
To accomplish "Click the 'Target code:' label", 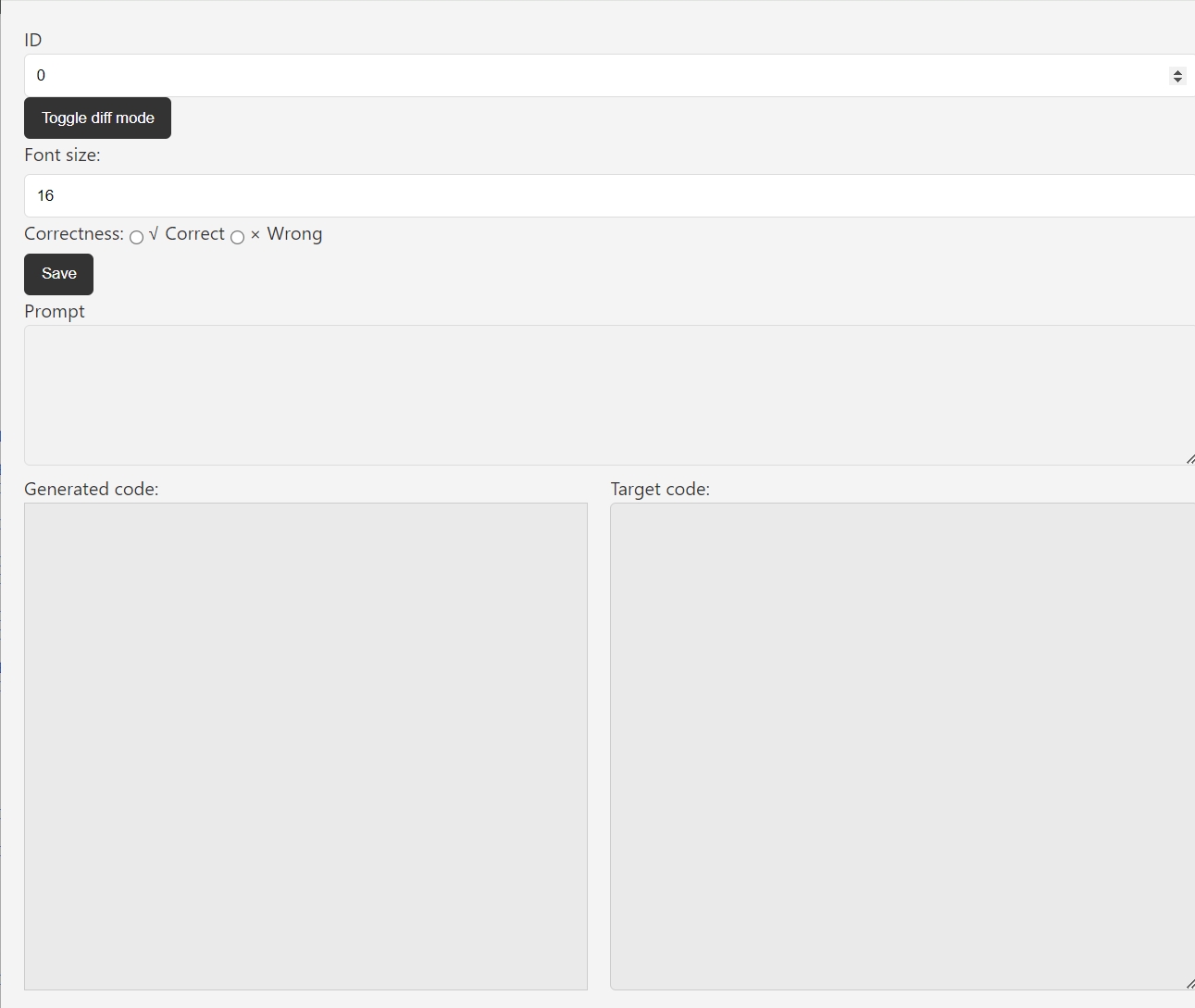I will click(660, 489).
